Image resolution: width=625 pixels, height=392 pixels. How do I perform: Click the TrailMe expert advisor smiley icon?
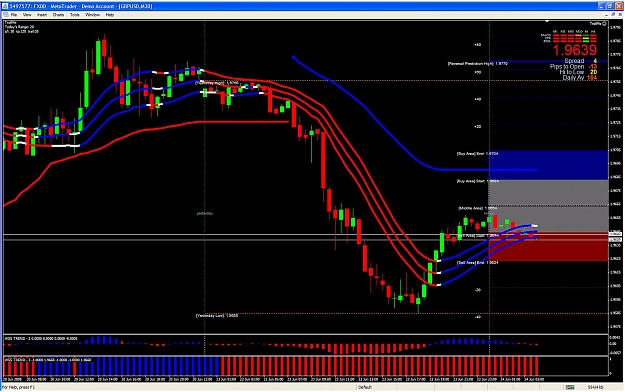pyautogui.click(x=604, y=24)
